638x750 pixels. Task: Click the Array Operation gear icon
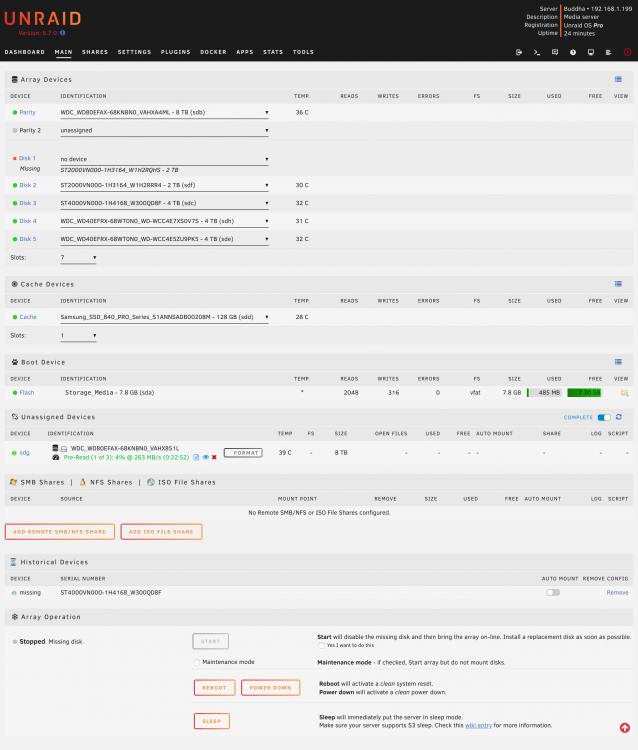[15, 617]
